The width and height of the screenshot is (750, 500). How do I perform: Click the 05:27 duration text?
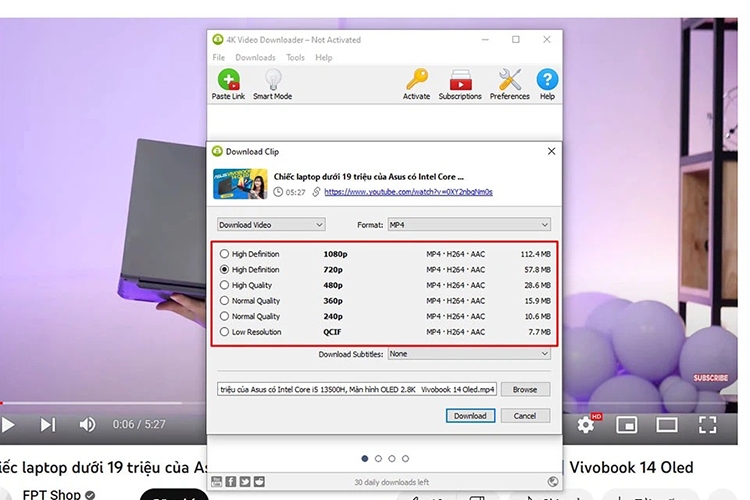(x=295, y=192)
